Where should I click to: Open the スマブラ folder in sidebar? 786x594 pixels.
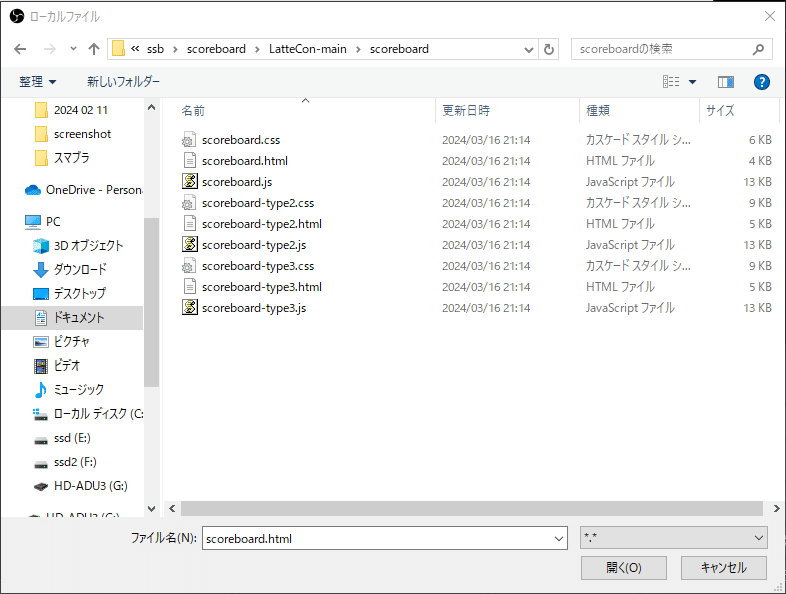click(72, 158)
